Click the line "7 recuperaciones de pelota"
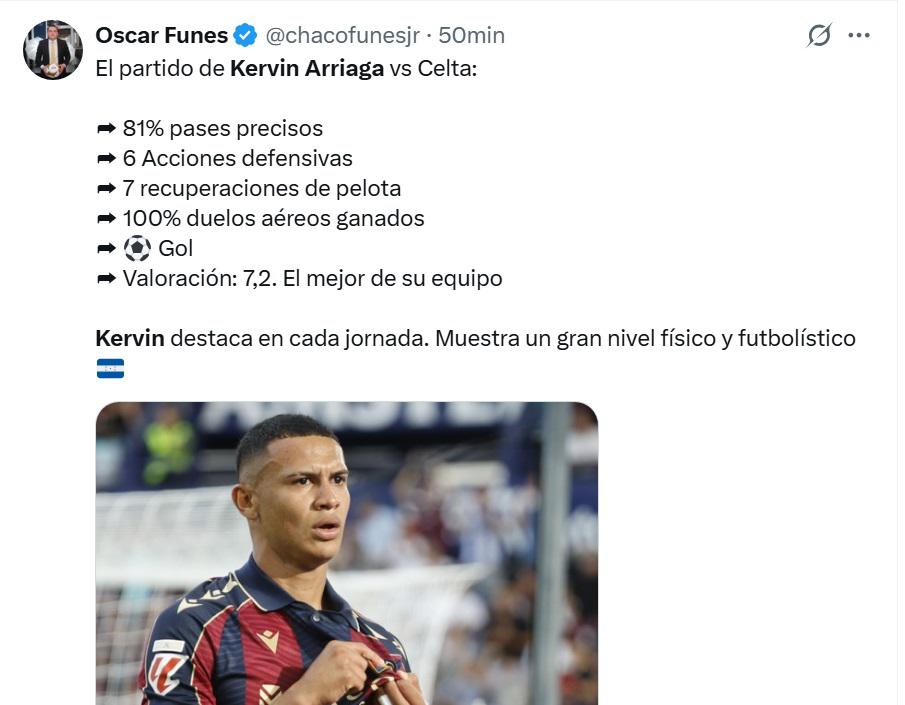The image size is (905, 705). pos(260,188)
